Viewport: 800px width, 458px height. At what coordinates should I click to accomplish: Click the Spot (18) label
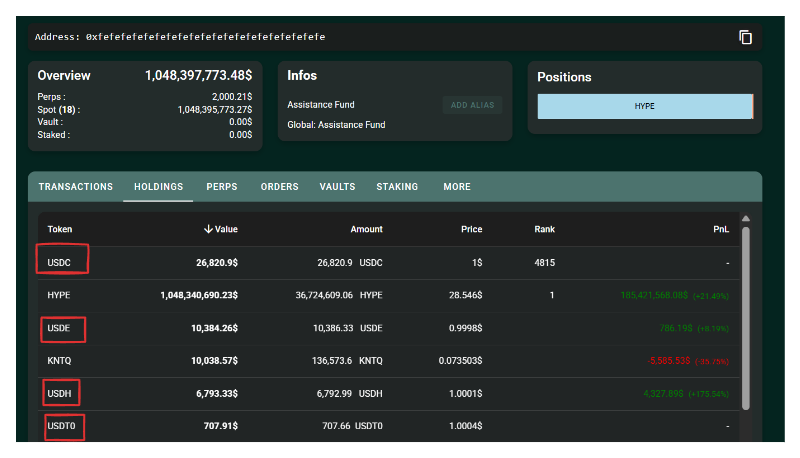[59, 110]
